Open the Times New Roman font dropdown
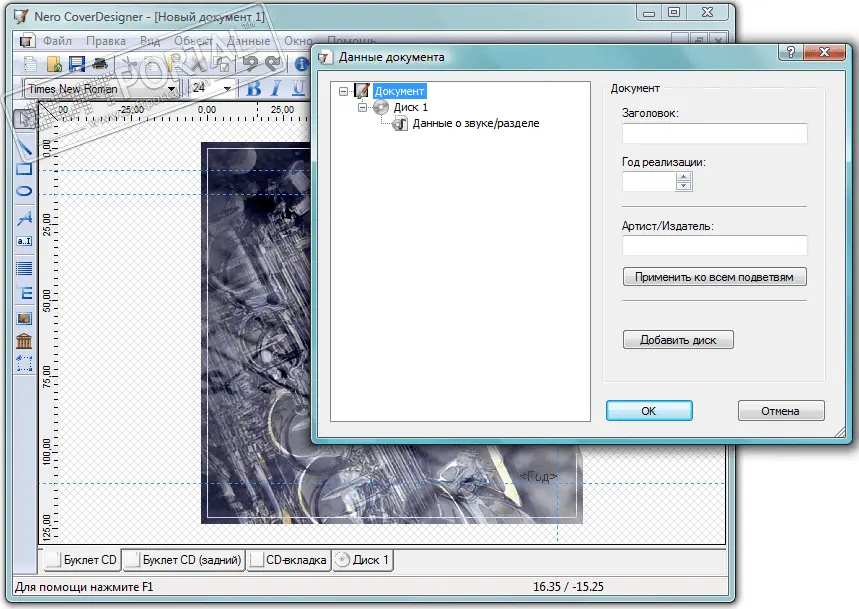This screenshot has width=859, height=609. click(172, 89)
